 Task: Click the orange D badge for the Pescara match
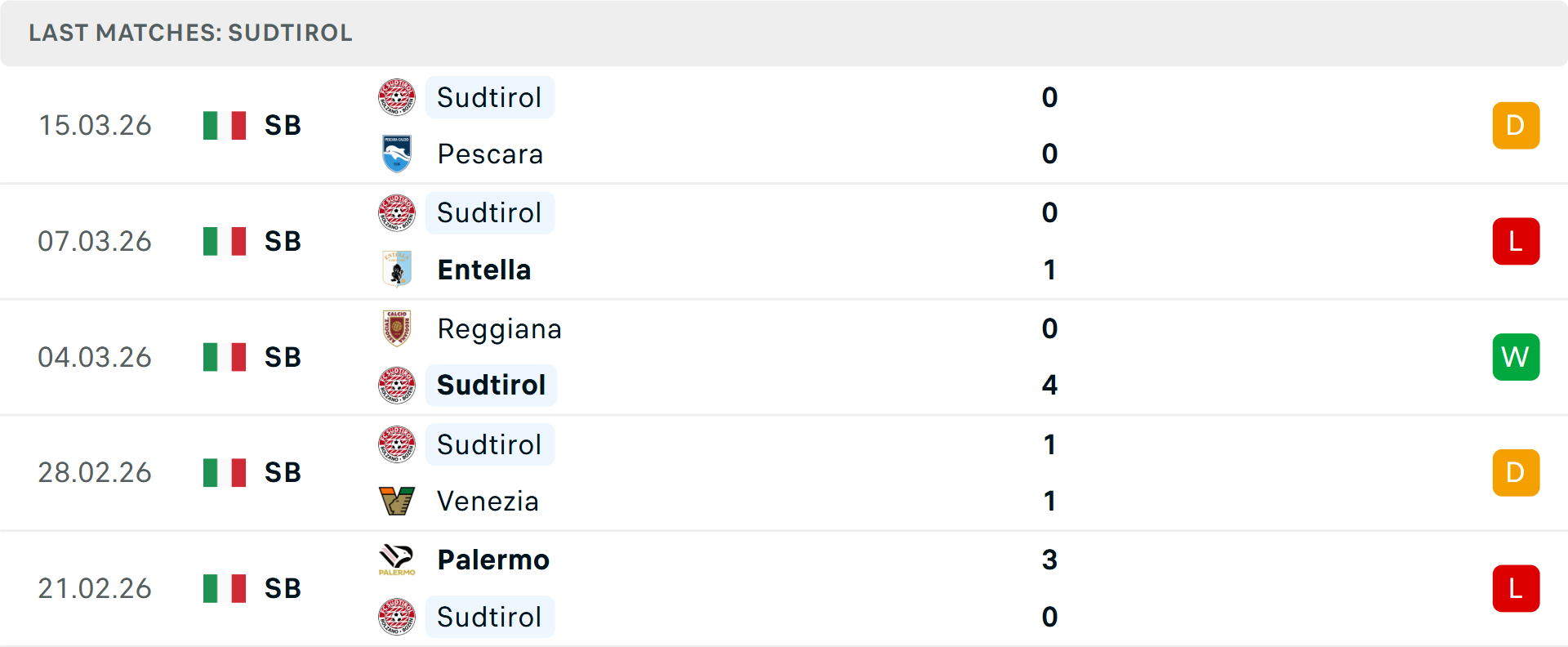pos(1516,125)
